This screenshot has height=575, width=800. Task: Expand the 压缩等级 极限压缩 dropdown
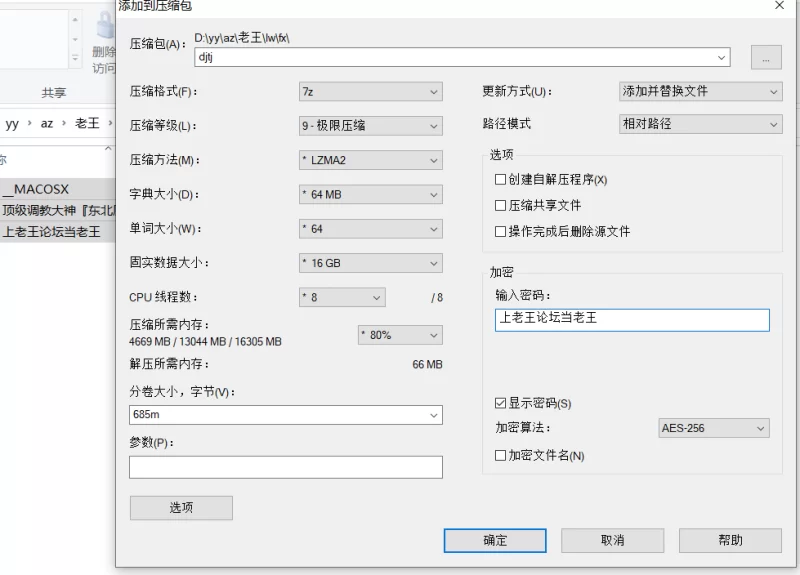(370, 126)
